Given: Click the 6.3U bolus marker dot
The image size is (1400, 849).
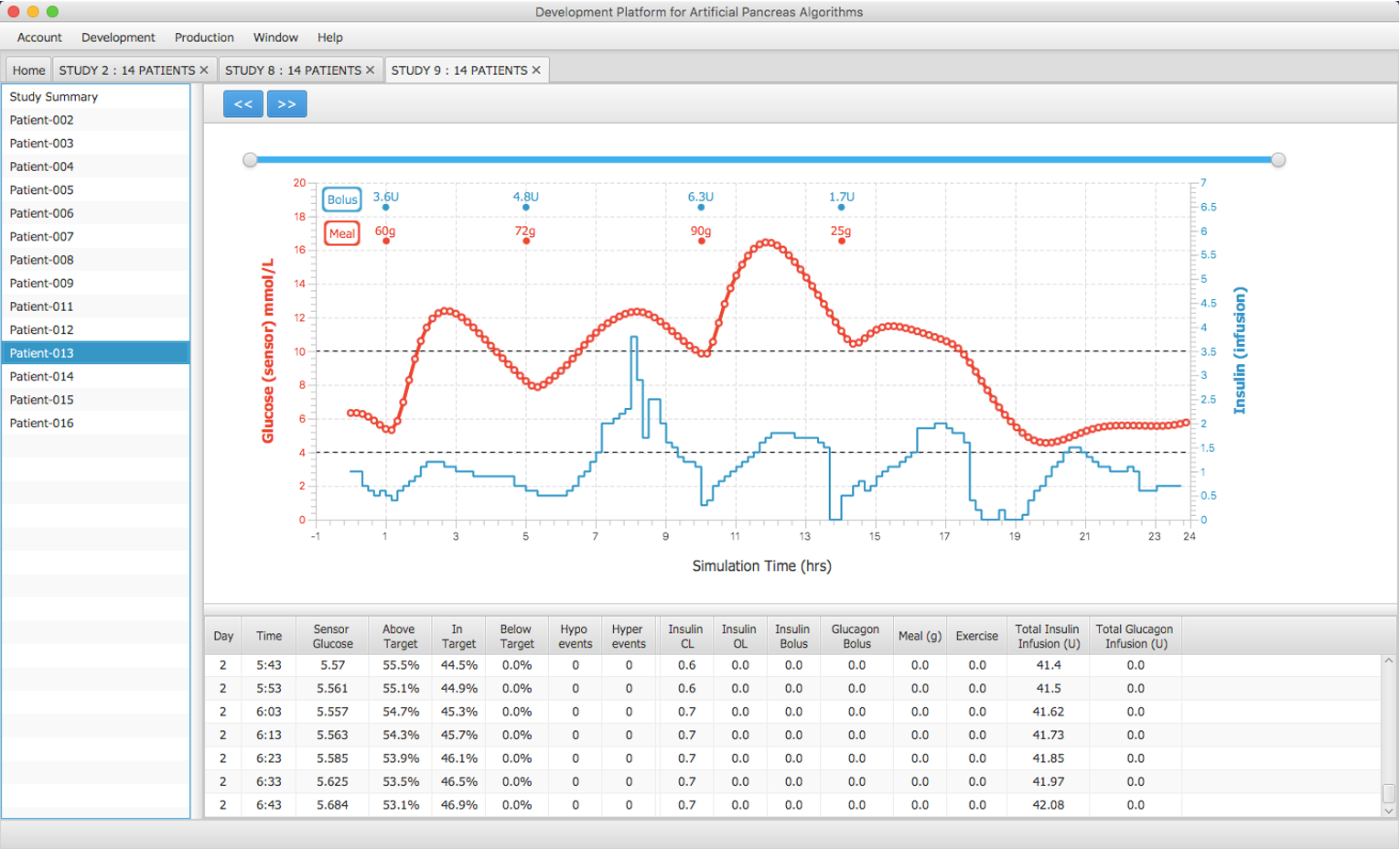Looking at the screenshot, I should tap(701, 208).
